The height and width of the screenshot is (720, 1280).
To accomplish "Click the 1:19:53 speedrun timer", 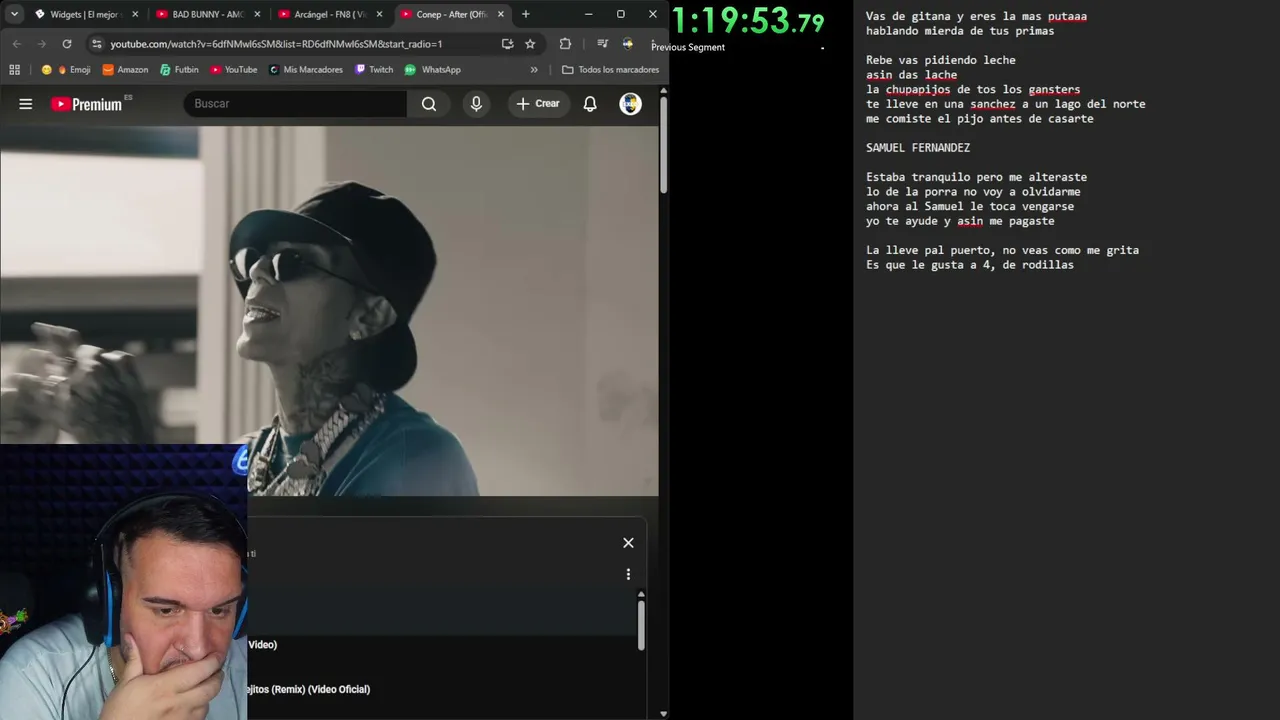I will coord(748,20).
